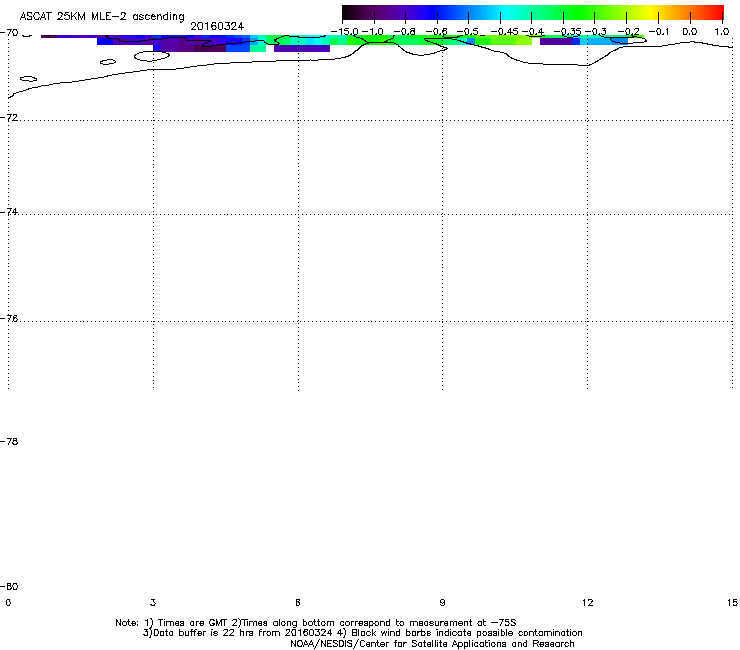Click the title 'ASCAT 25KM MLE-2 ascending'

click(x=102, y=17)
